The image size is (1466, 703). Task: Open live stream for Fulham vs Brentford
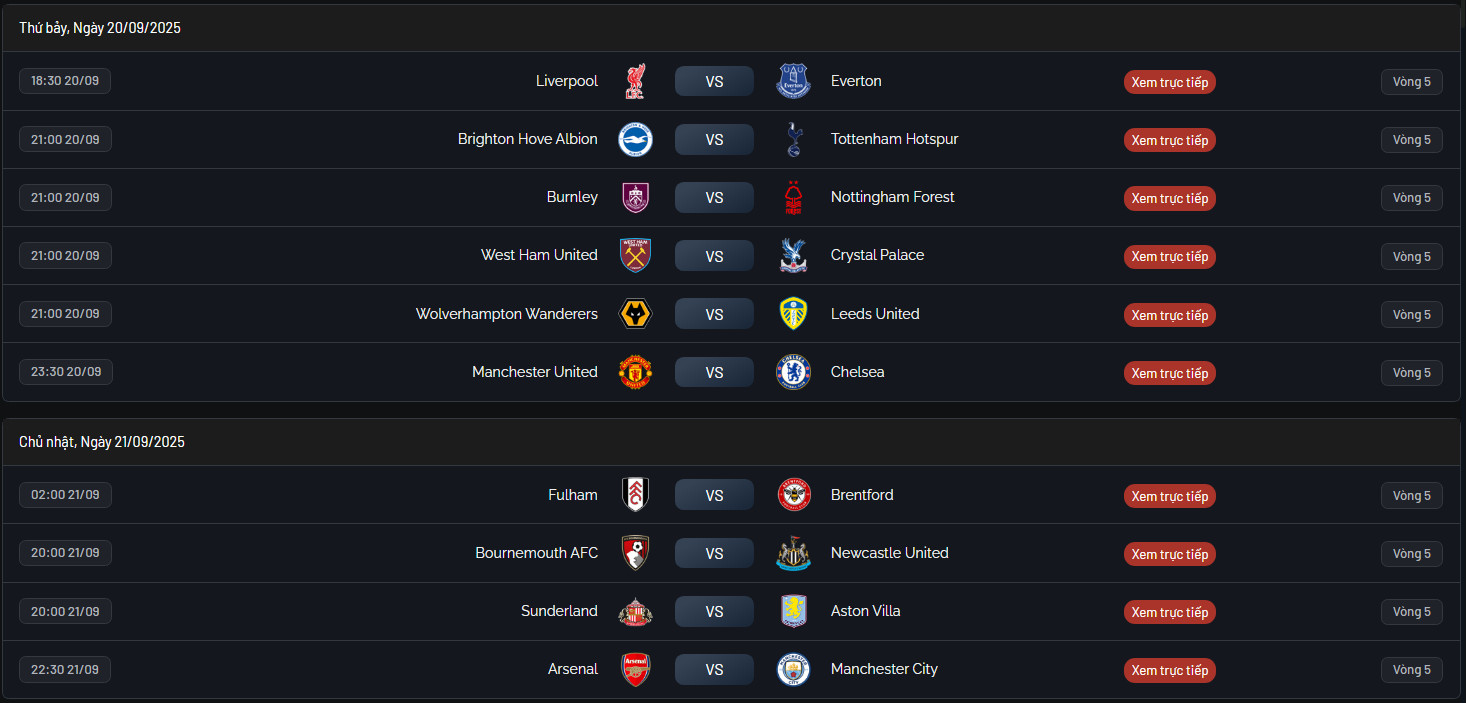[1169, 496]
